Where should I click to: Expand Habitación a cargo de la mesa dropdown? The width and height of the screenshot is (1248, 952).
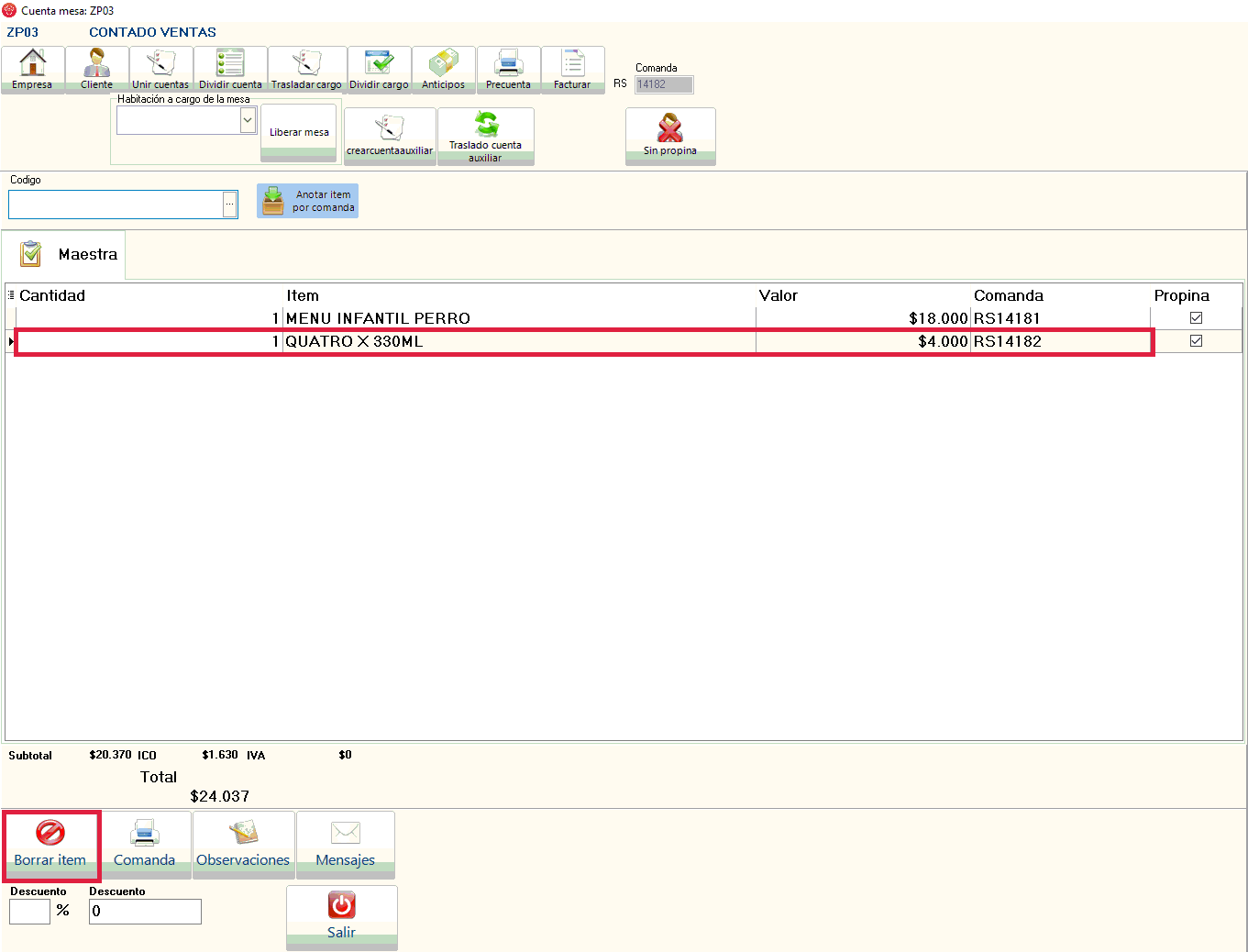point(248,120)
